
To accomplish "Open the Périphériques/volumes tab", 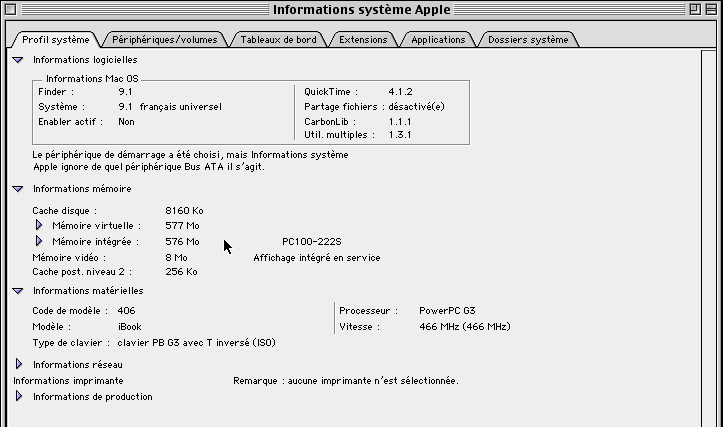I will [165, 40].
